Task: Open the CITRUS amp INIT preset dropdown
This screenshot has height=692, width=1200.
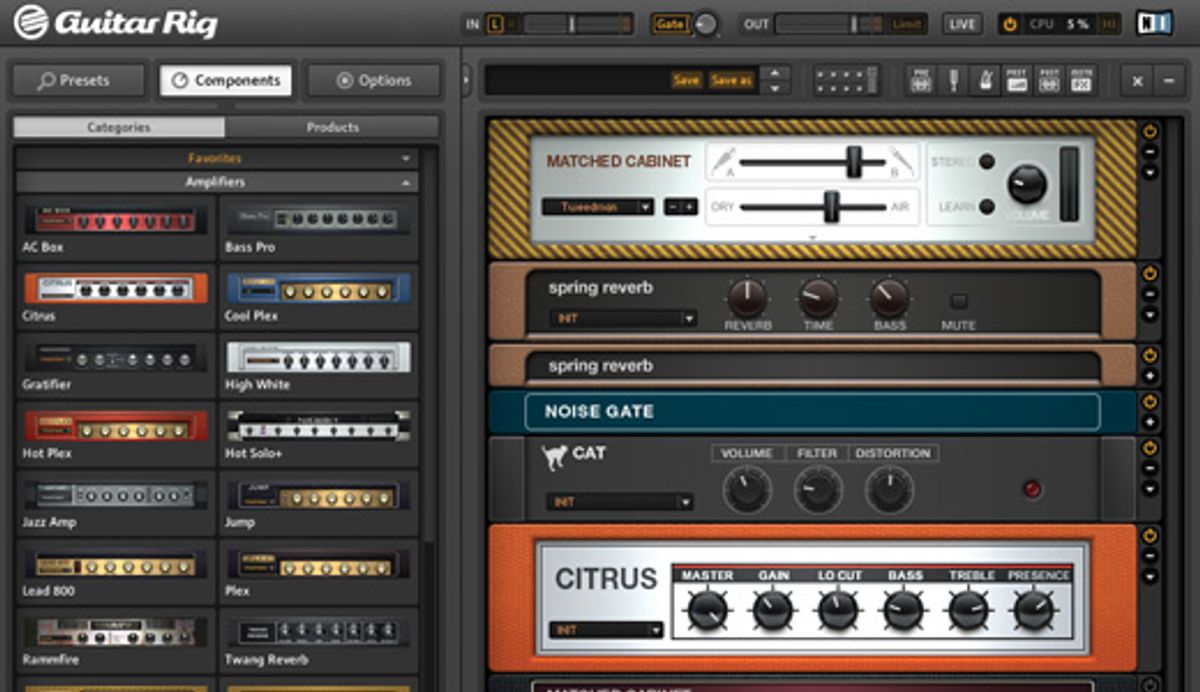Action: click(x=606, y=630)
